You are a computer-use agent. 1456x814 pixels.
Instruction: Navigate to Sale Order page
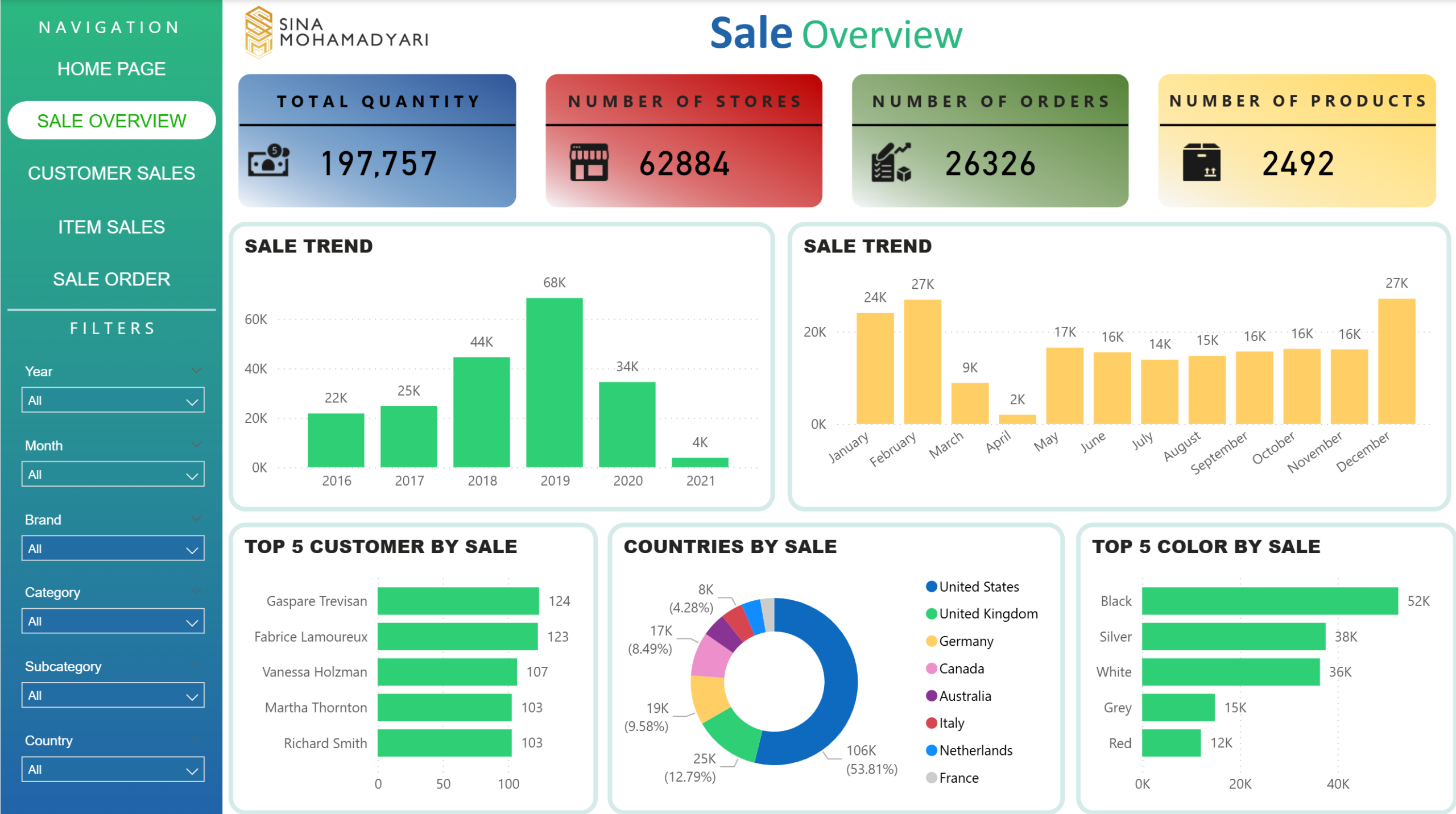[x=111, y=279]
